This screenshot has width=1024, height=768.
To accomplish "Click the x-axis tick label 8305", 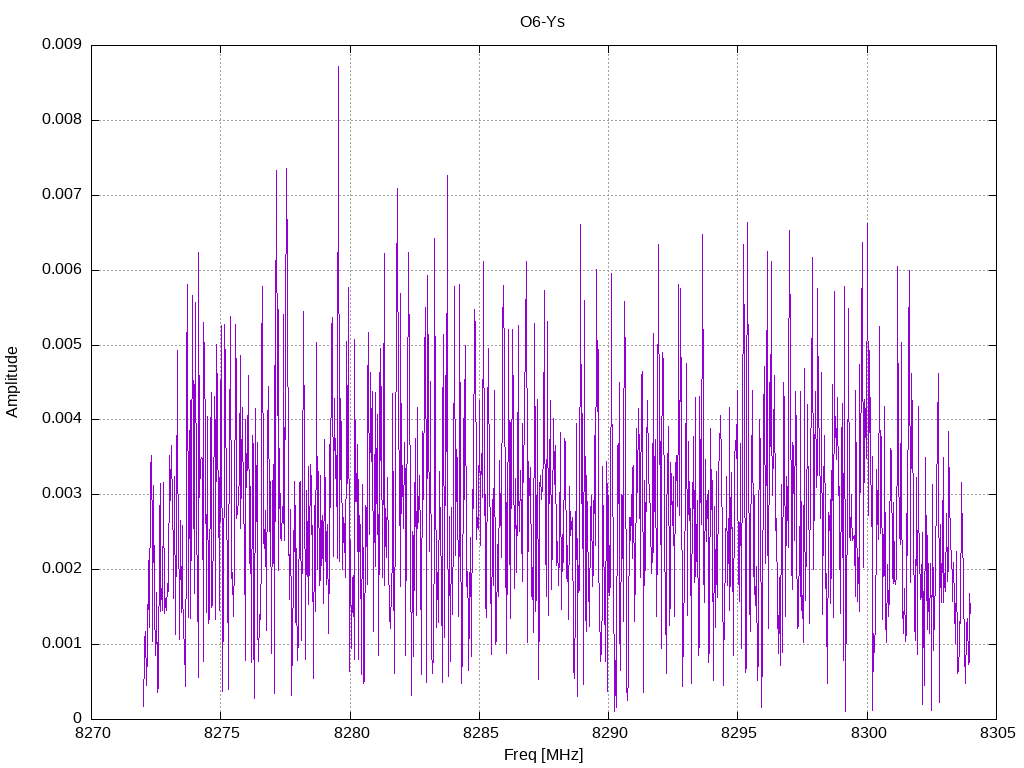I will click(998, 733).
